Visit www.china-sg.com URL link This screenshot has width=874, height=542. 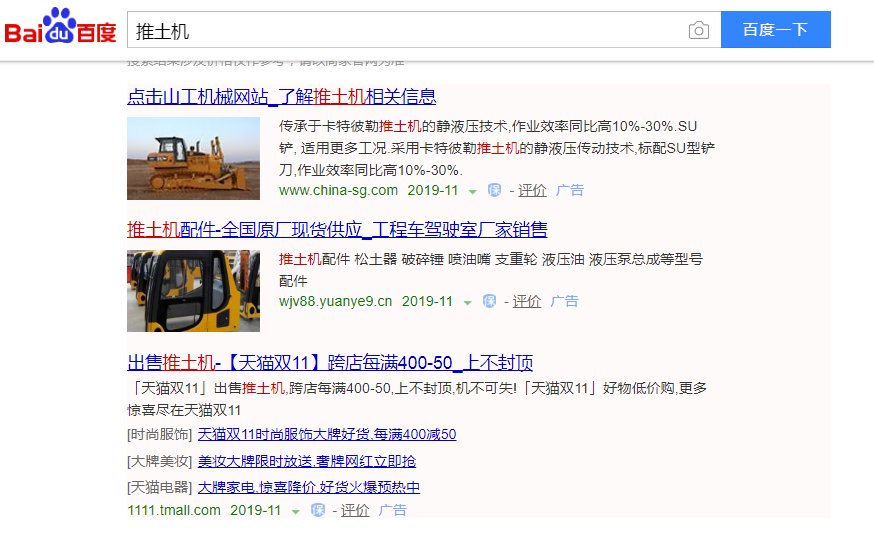(x=338, y=190)
